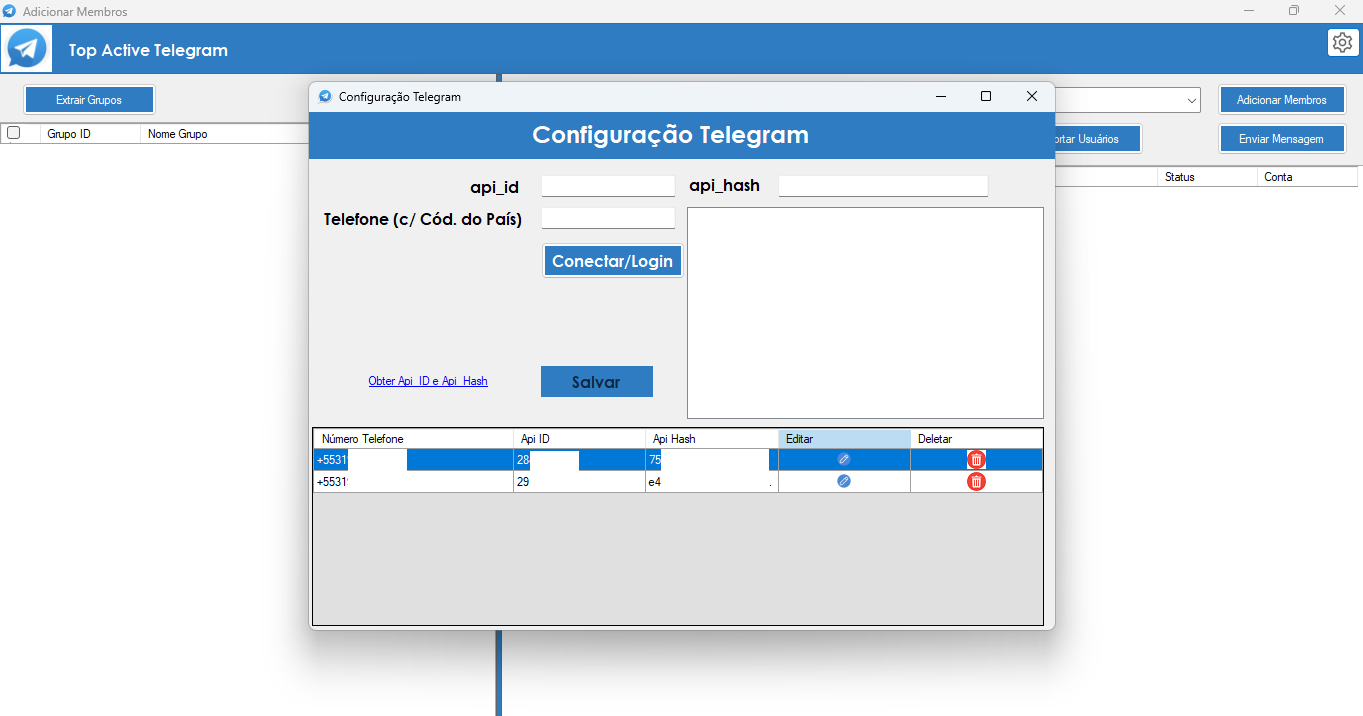Image resolution: width=1363 pixels, height=716 pixels.
Task: Select the unhighlighted +5531 phone number cell
Action: coord(414,481)
